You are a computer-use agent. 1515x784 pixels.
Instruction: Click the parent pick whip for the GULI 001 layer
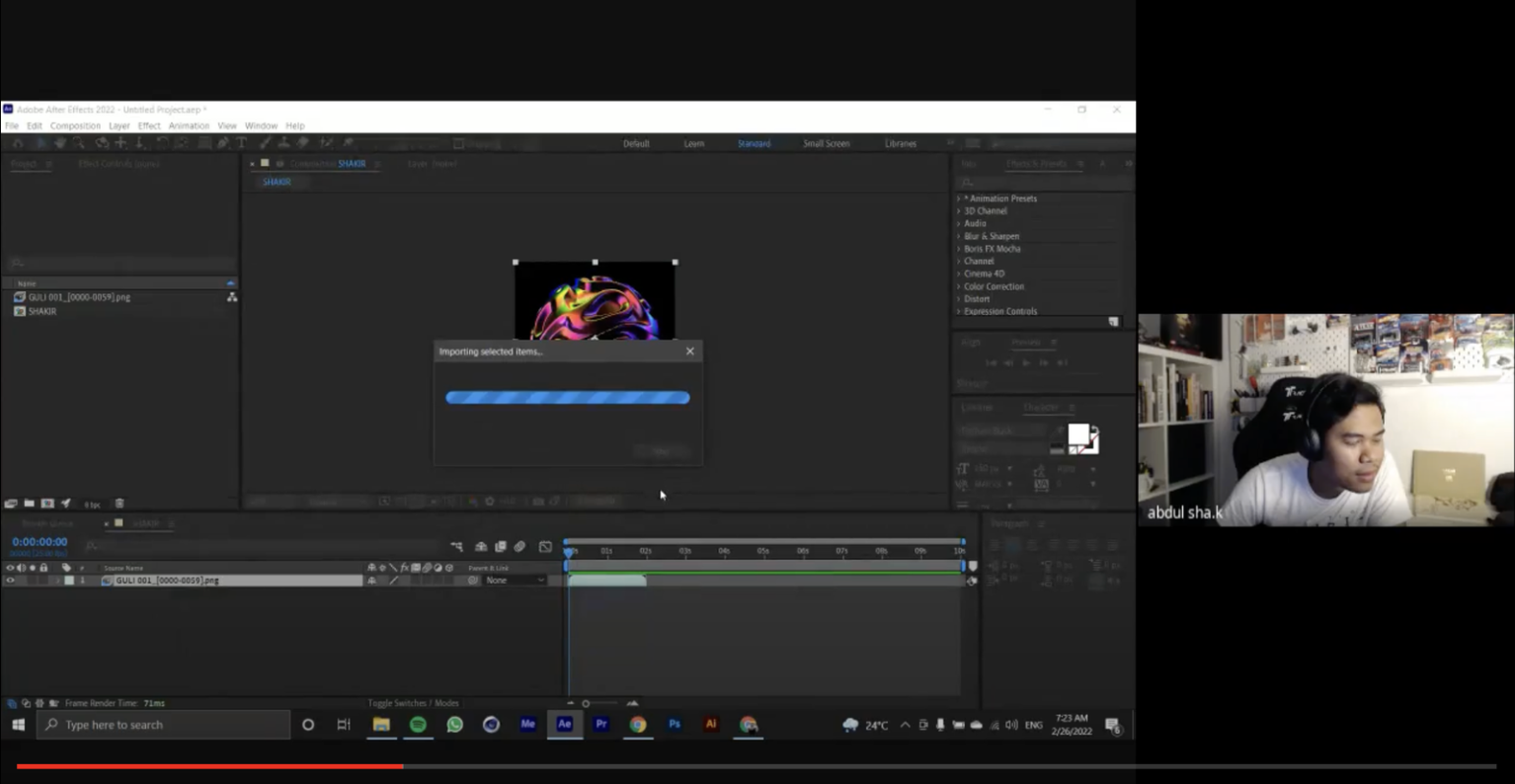tap(473, 581)
